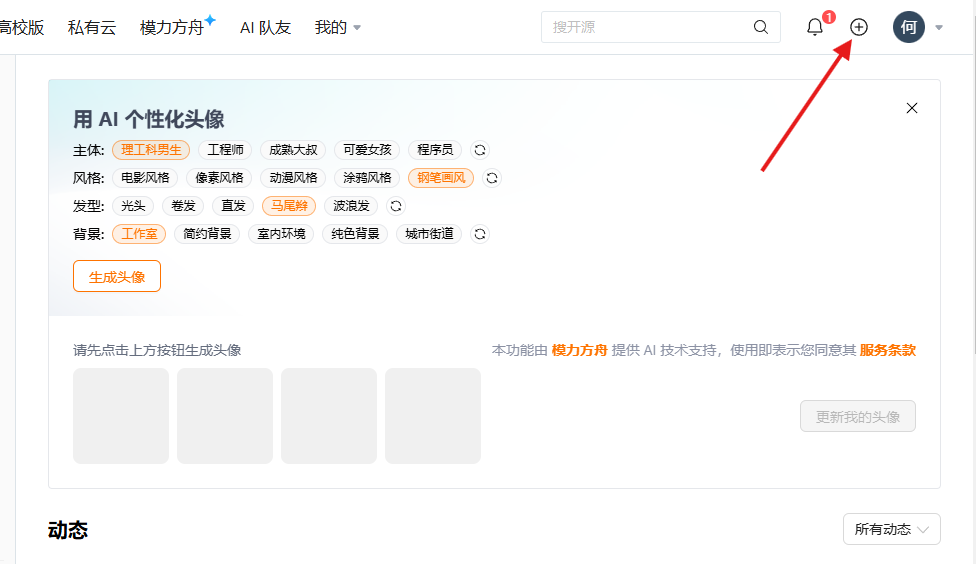Click the plus create-new icon
This screenshot has width=976, height=564.
(859, 27)
